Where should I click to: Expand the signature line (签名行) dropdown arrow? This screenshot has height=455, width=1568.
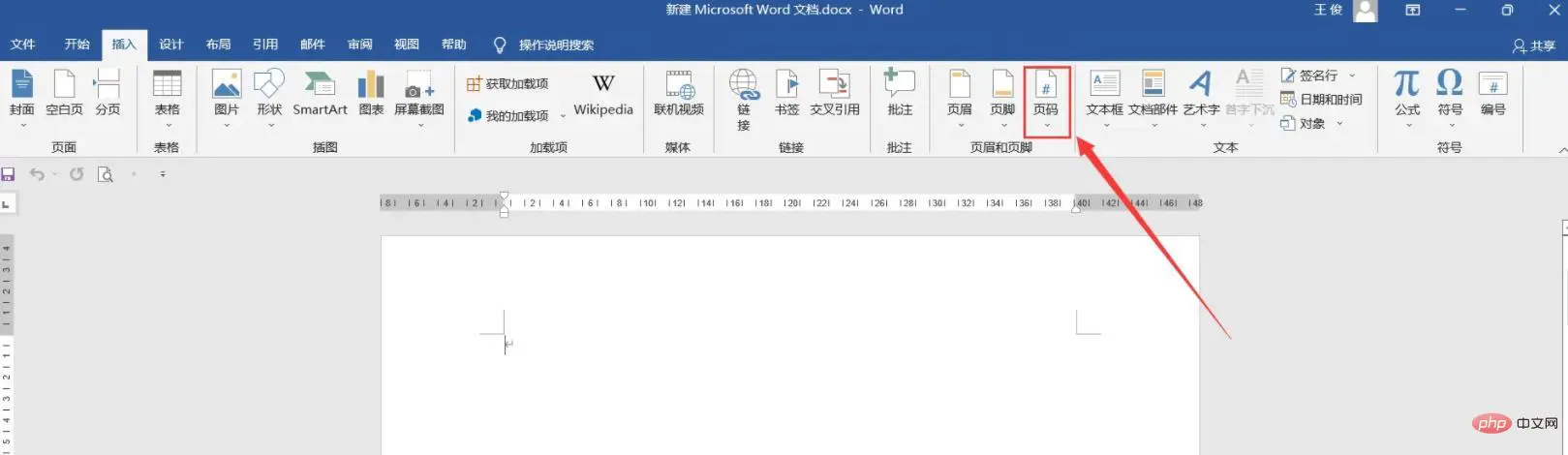coord(1352,76)
